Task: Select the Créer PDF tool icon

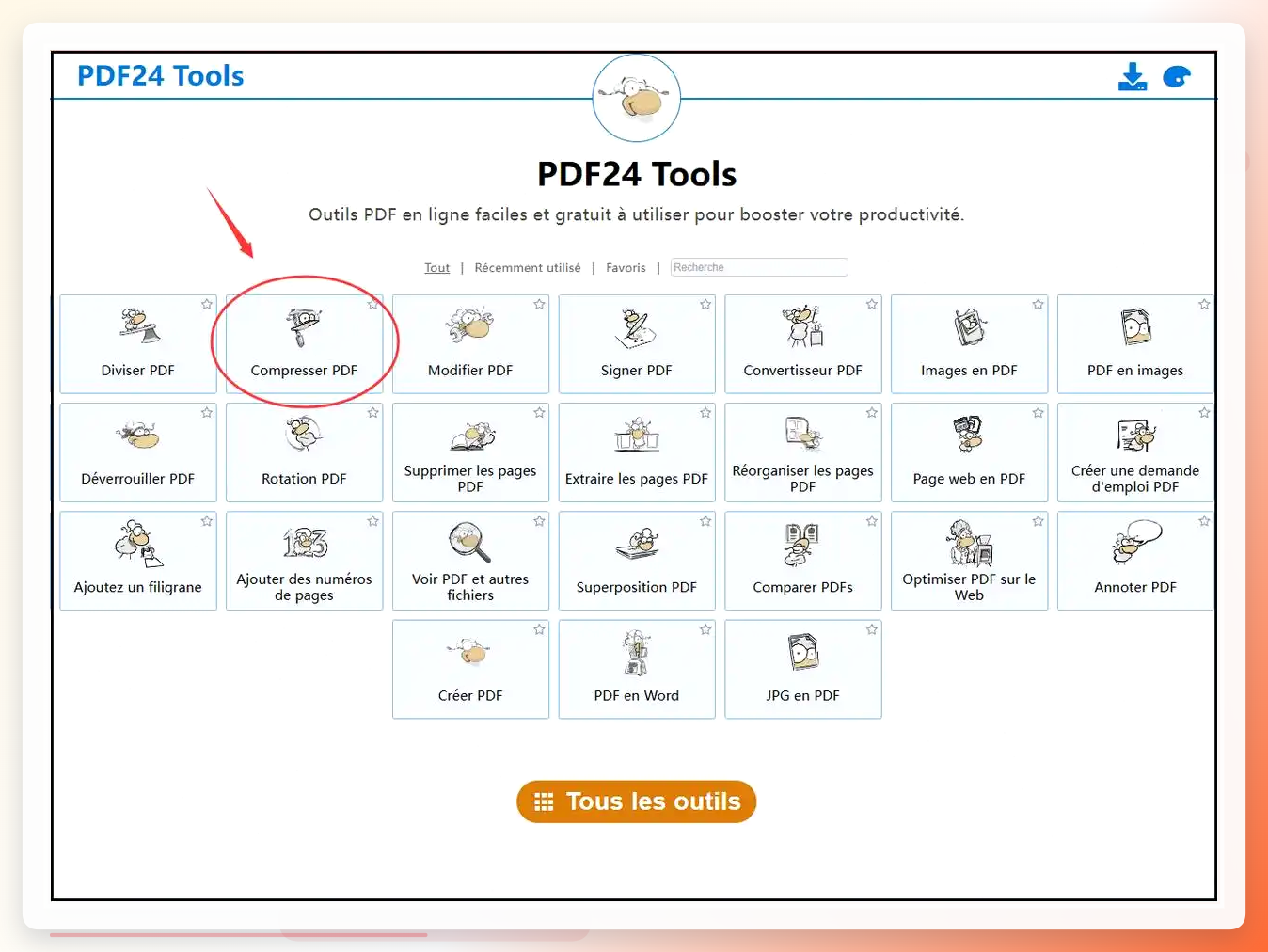Action: 470,652
